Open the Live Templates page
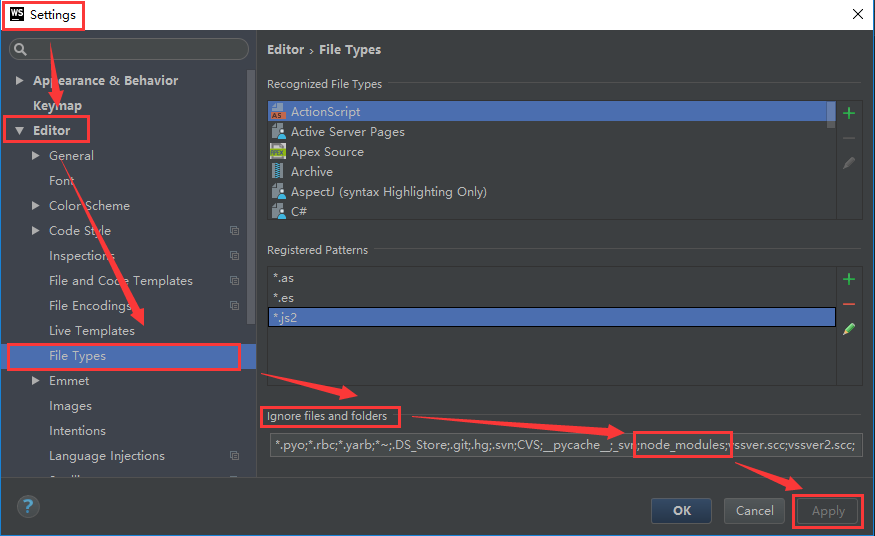Image resolution: width=875 pixels, height=536 pixels. (x=92, y=331)
